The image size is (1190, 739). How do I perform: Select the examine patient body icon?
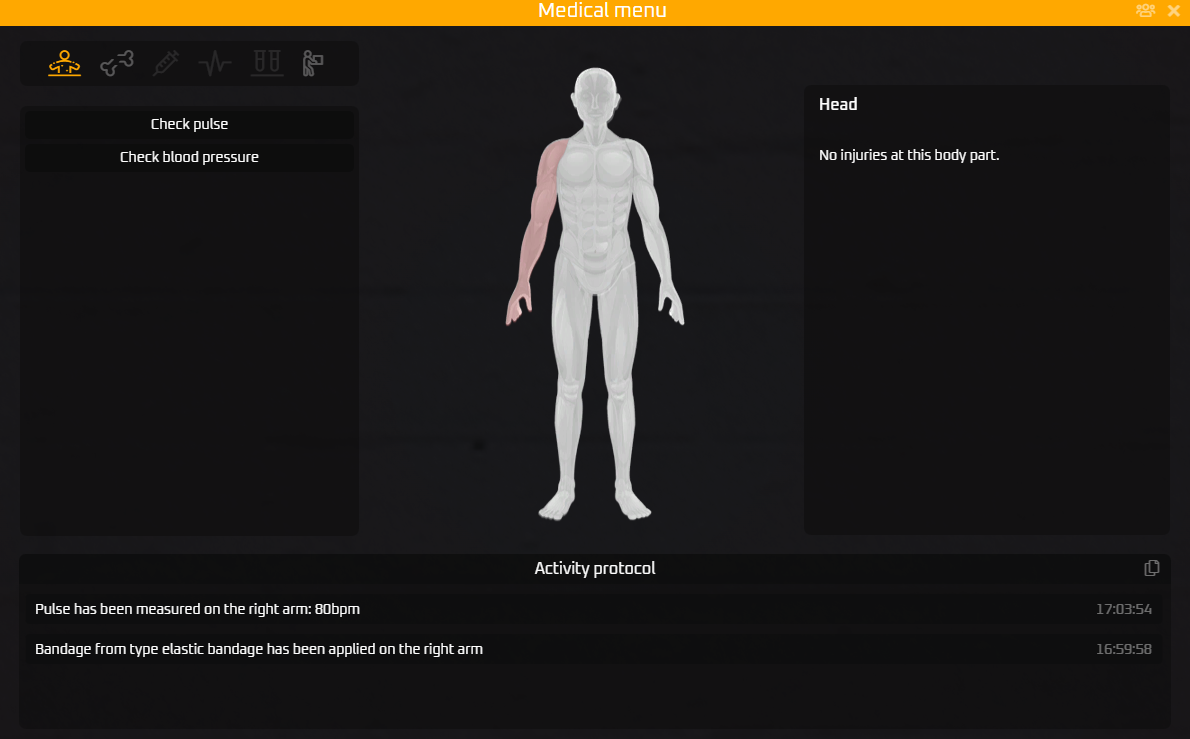pos(65,64)
